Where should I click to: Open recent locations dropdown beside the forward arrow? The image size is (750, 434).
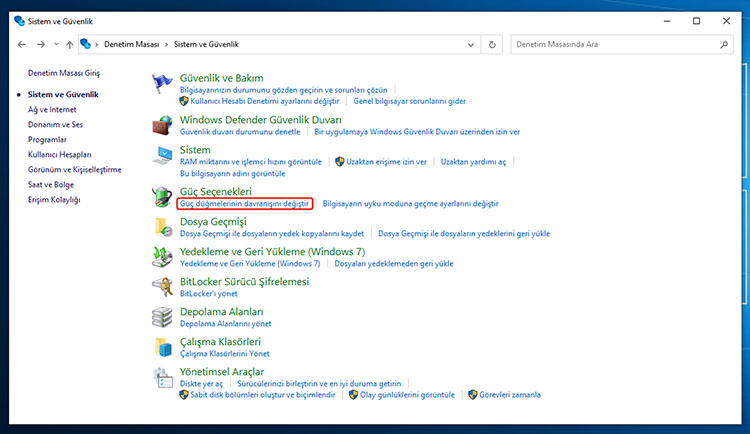pyautogui.click(x=55, y=45)
